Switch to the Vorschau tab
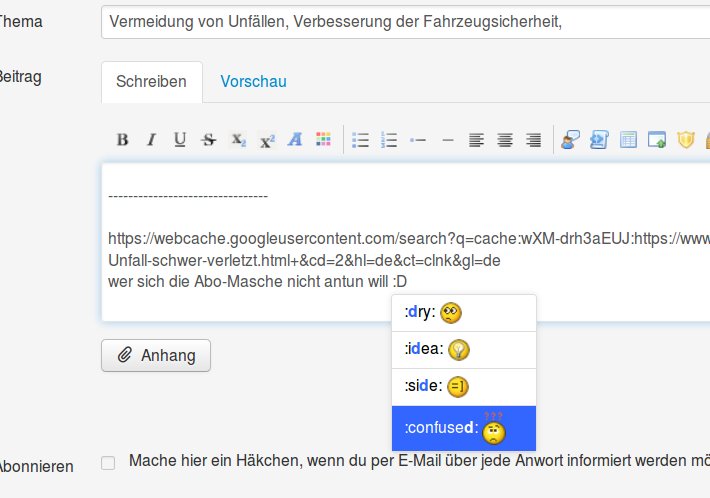Screen dimensions: 710x498 tap(254, 82)
